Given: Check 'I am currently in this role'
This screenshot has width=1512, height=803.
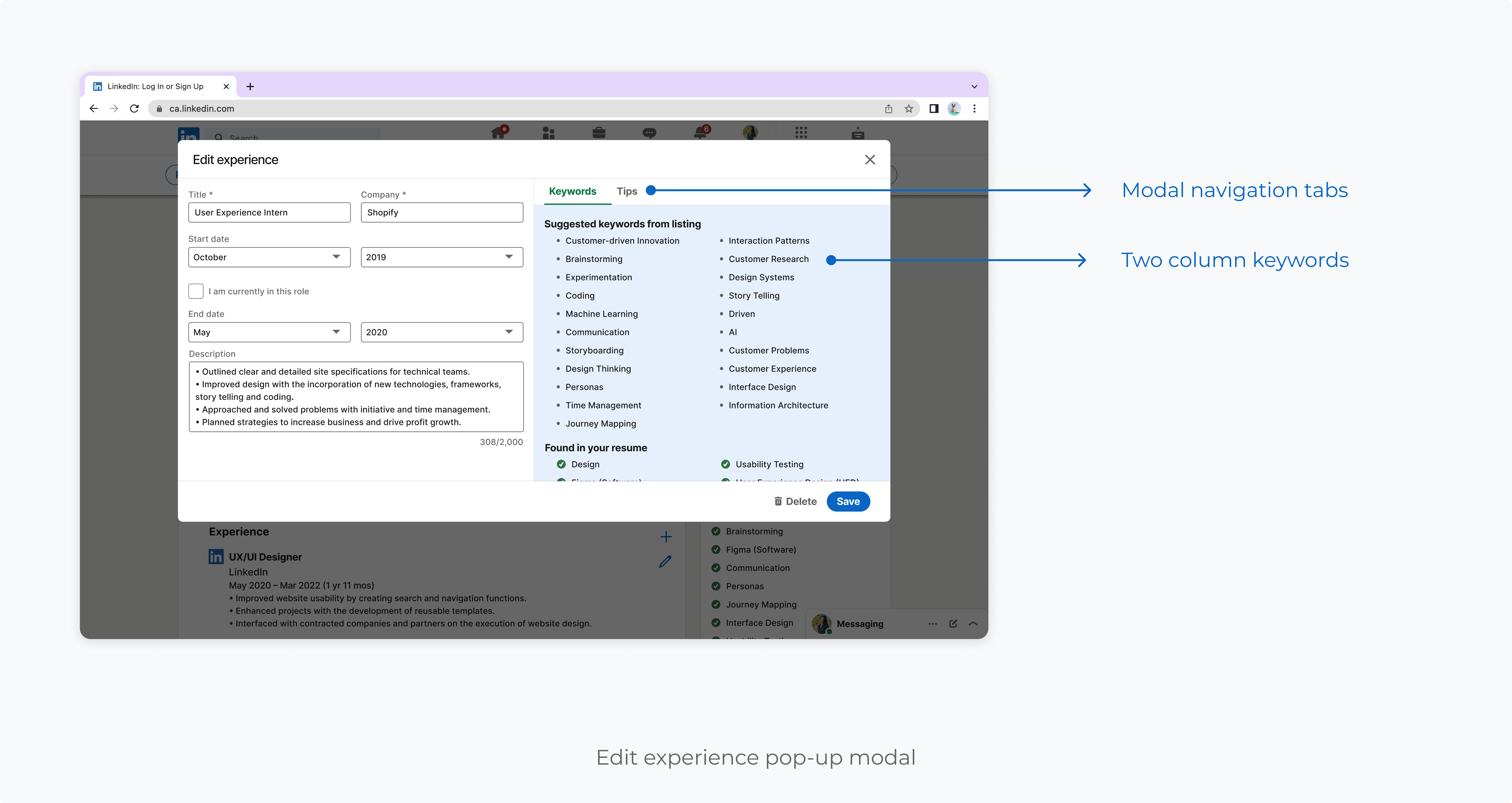Looking at the screenshot, I should (x=196, y=291).
